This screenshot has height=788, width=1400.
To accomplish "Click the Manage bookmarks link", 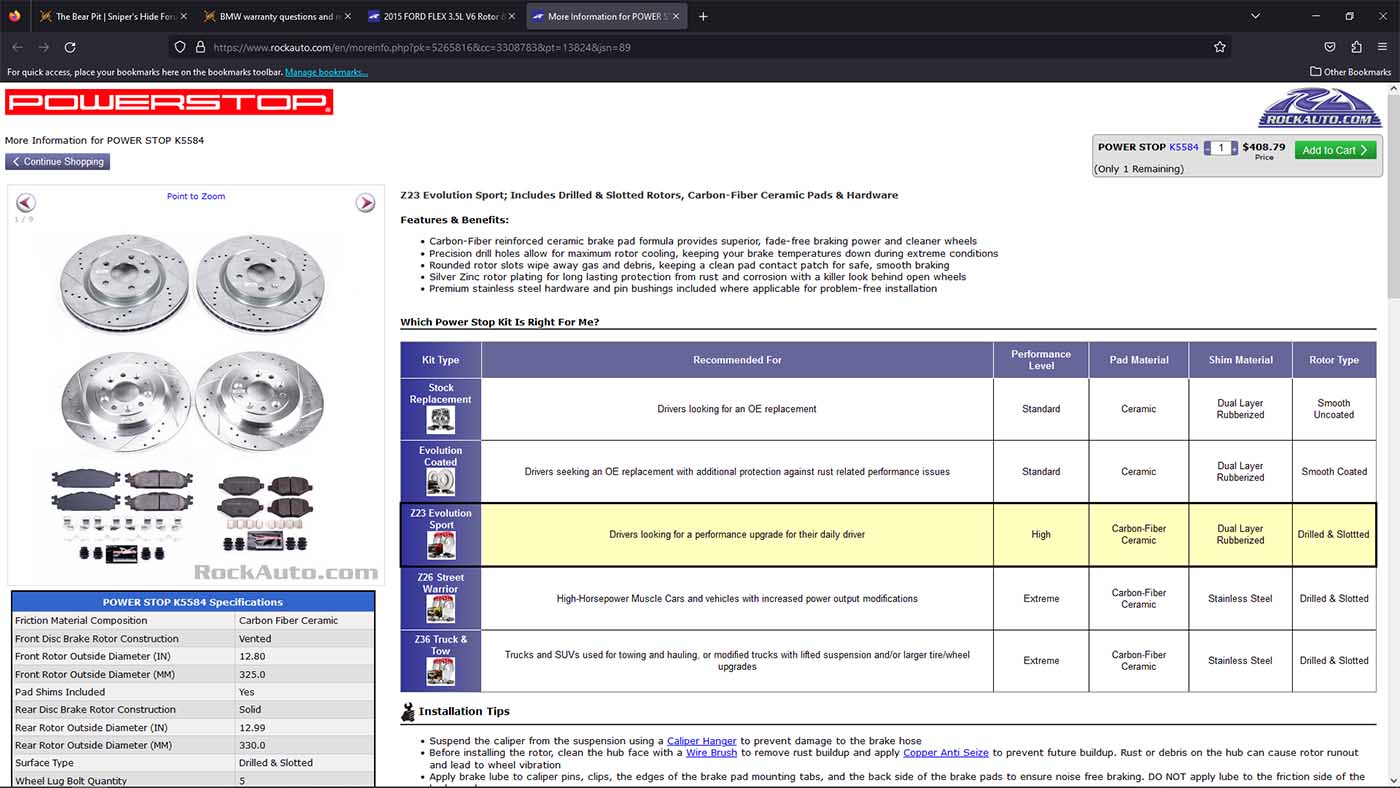I will coord(326,72).
